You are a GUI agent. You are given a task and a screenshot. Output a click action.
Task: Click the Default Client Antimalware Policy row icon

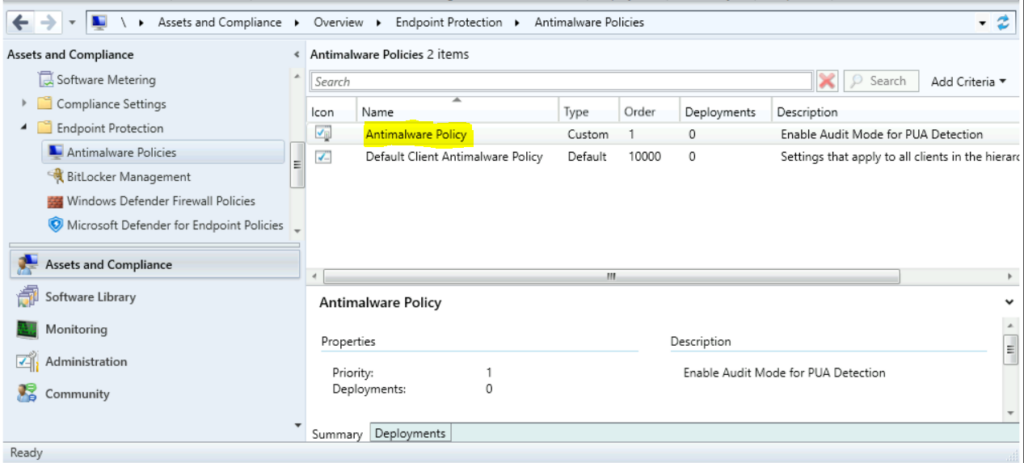click(x=323, y=157)
